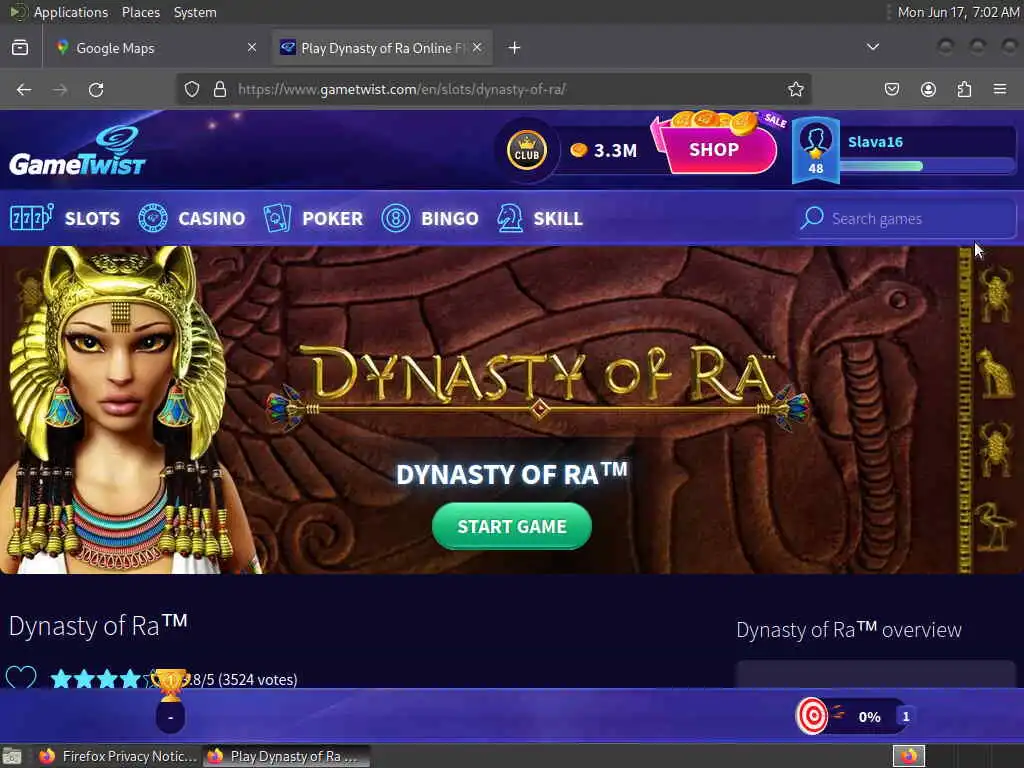Screen dimensions: 1024x768
Task: Click the site security padlock icon
Action: point(220,89)
